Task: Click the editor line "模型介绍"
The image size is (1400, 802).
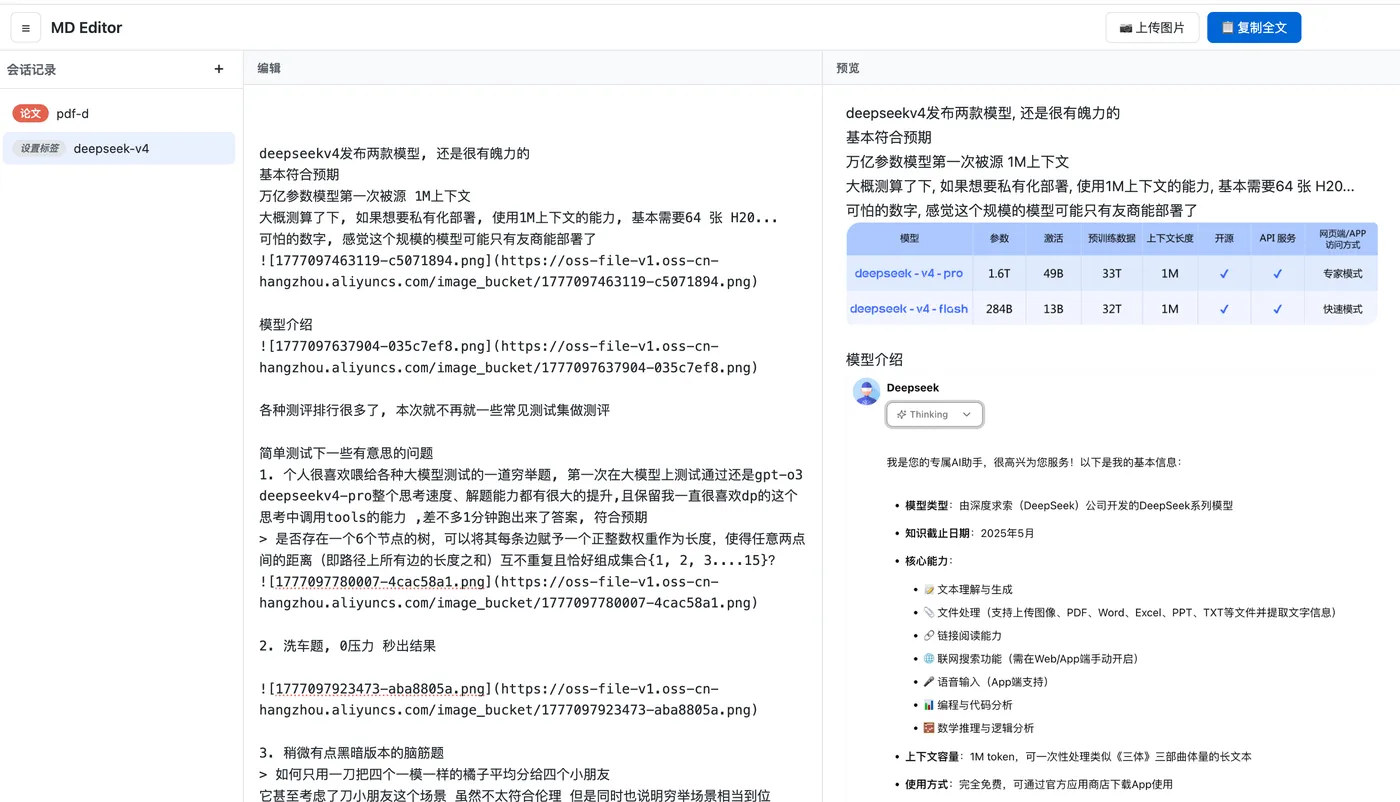Action: point(286,325)
